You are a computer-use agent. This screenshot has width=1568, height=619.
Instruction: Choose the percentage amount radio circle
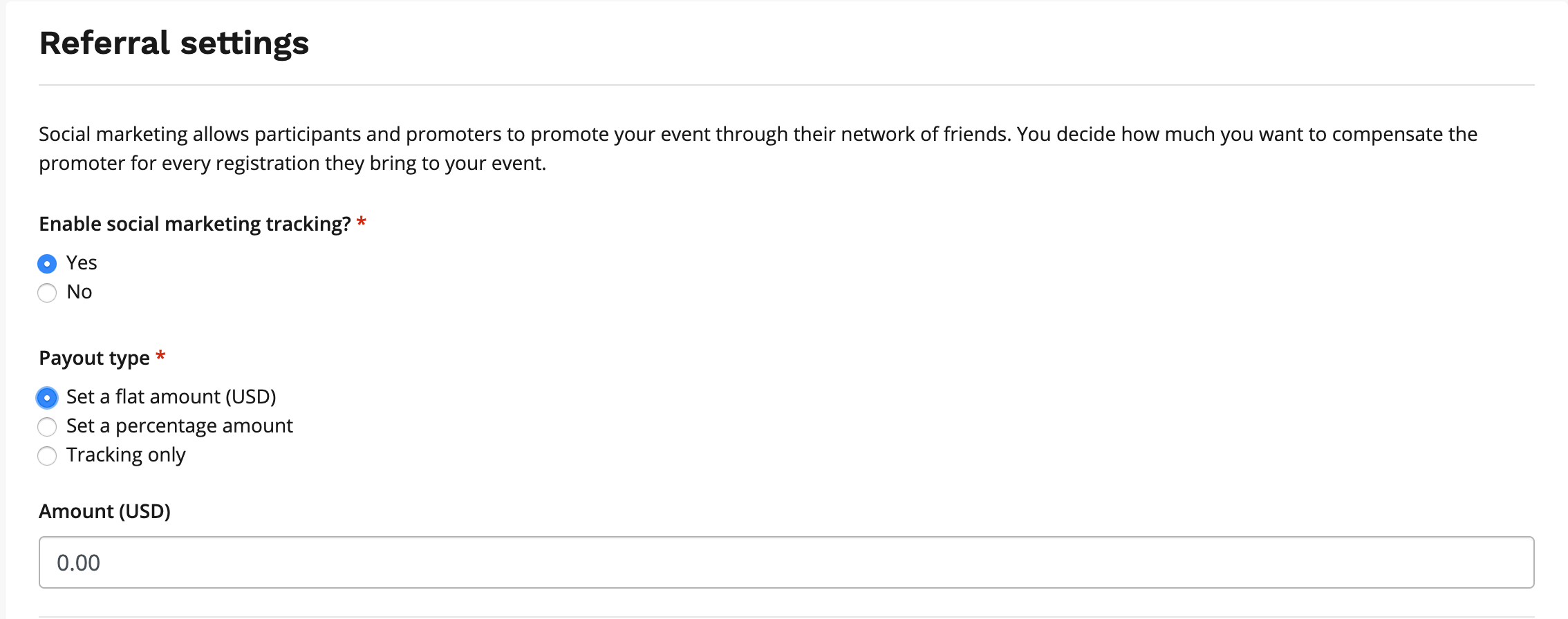pos(47,427)
